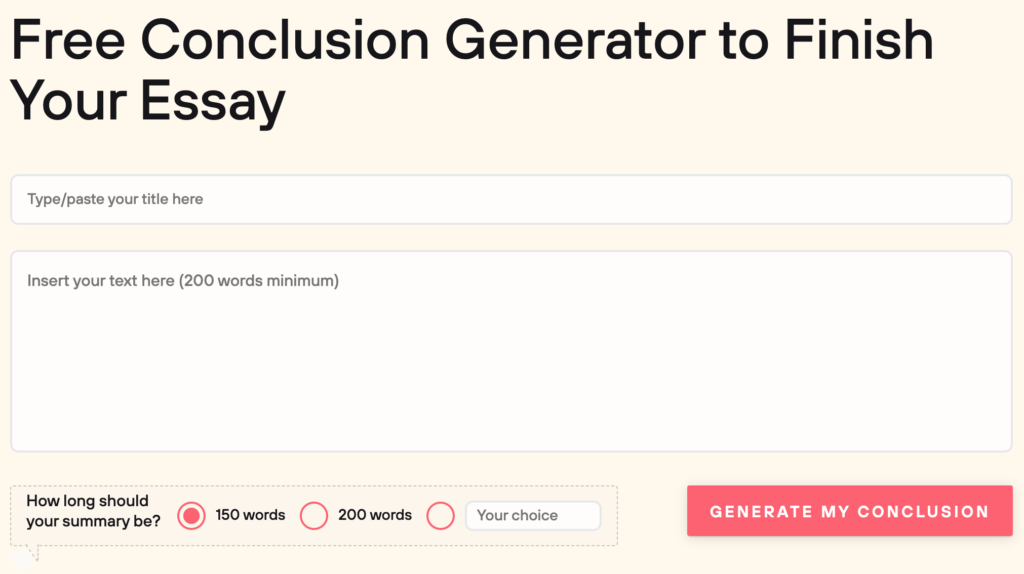Click the "Insert your text here" placeholder
1024x574 pixels.
click(x=183, y=281)
